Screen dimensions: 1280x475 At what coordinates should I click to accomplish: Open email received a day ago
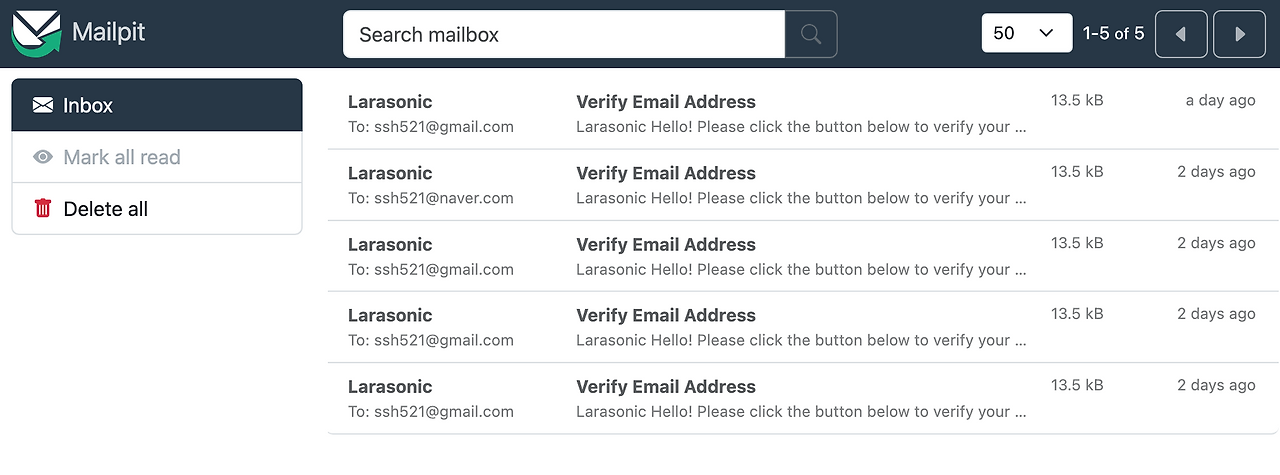803,114
